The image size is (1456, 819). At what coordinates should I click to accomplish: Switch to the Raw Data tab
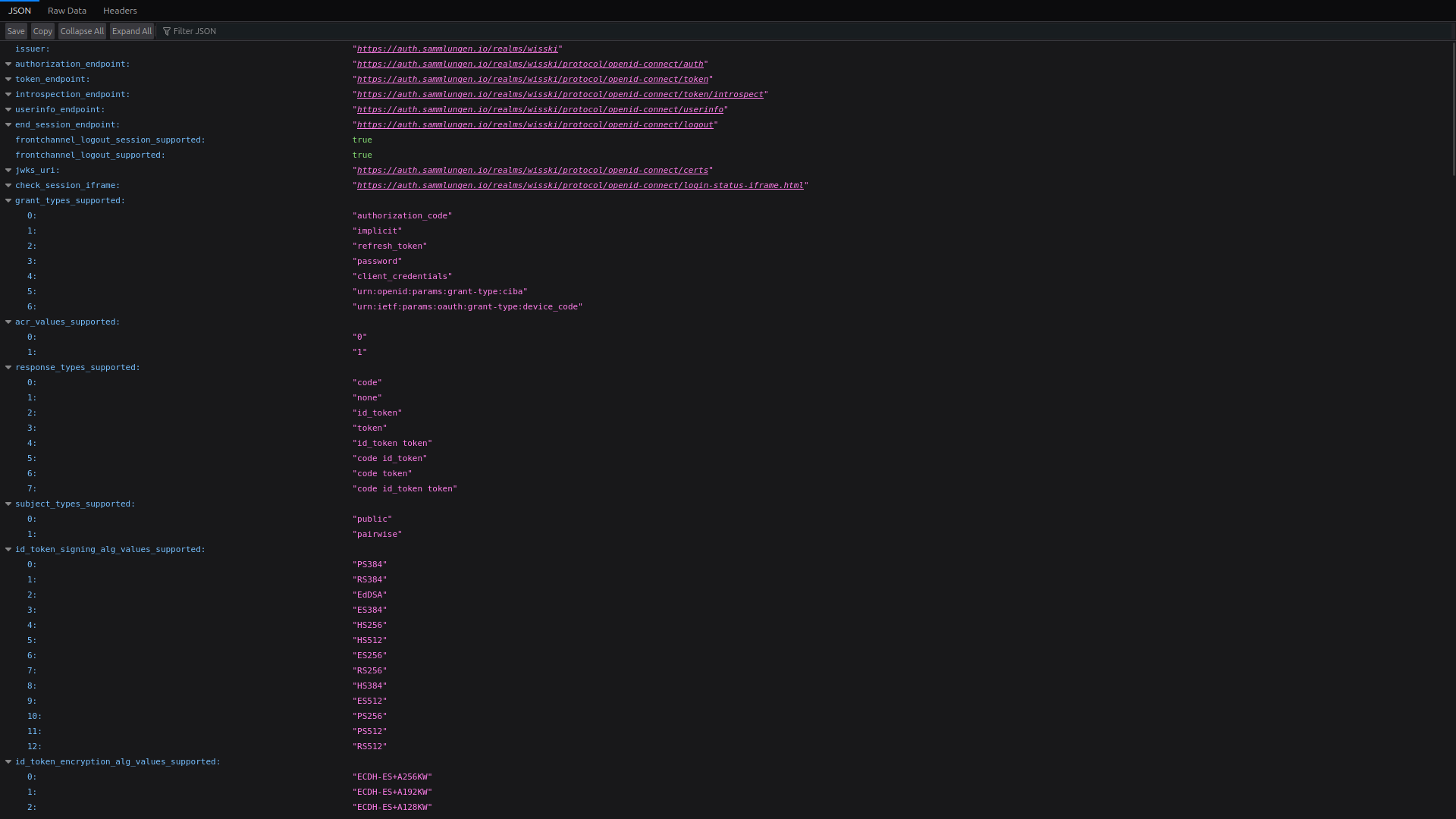[x=66, y=11]
